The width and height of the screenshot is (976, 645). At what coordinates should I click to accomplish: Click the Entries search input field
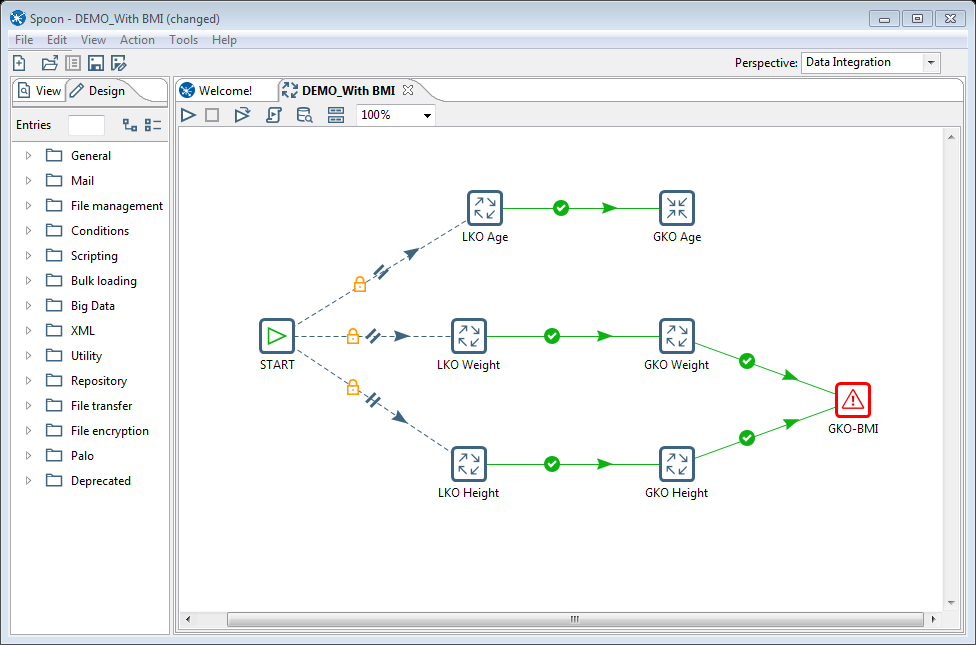[x=86, y=125]
